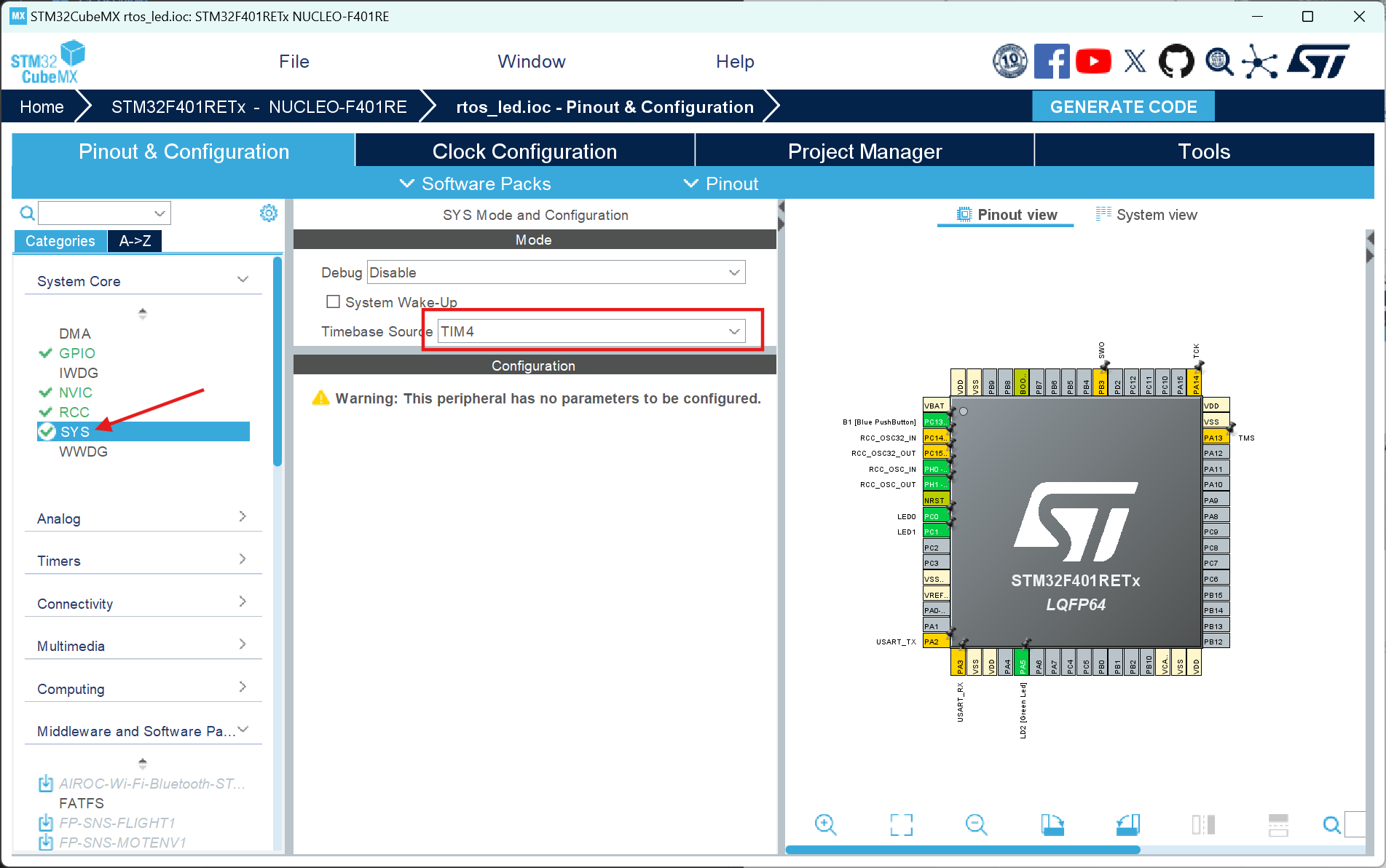Open the X social icon
The image size is (1386, 868).
click(1135, 61)
